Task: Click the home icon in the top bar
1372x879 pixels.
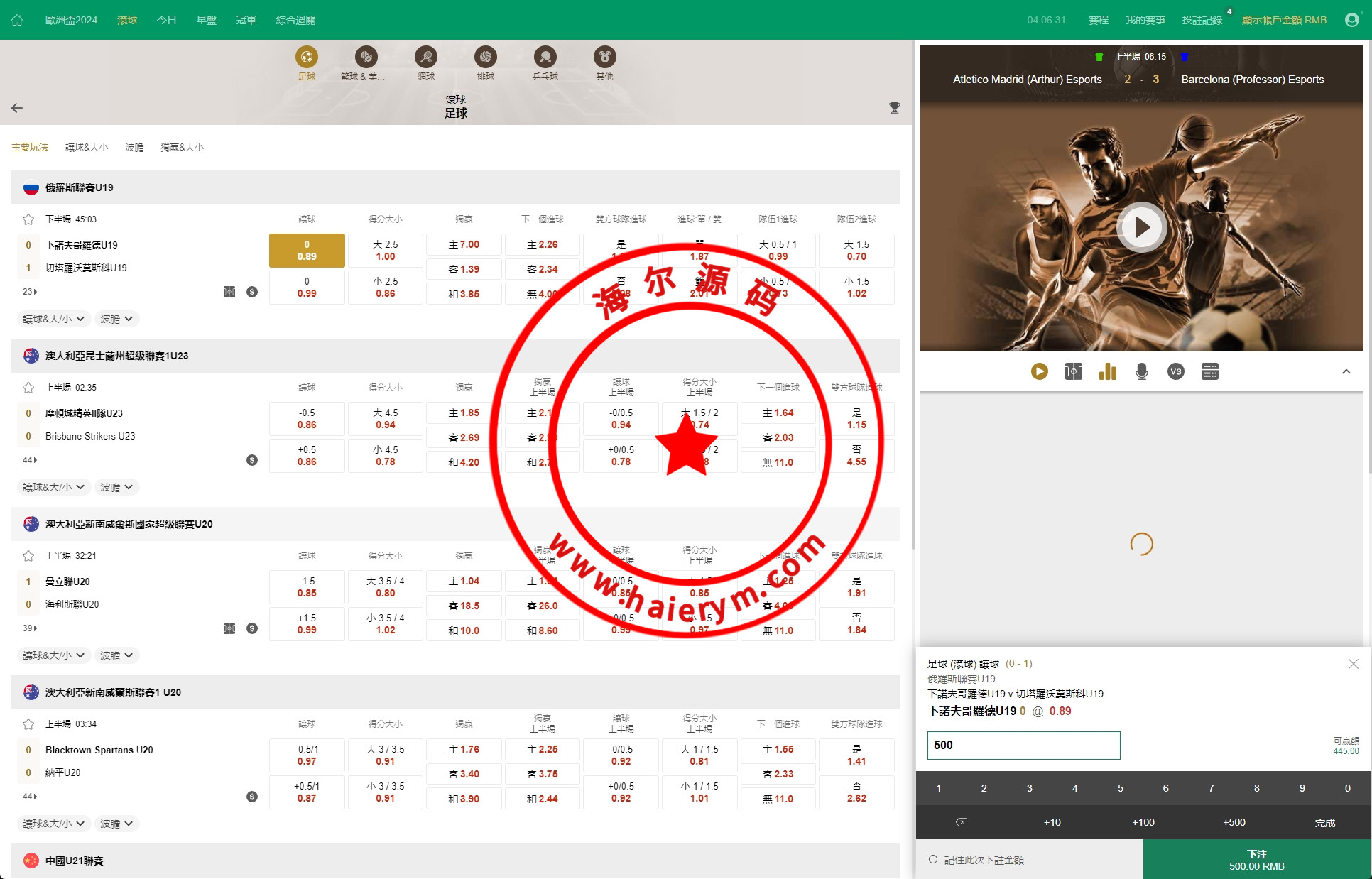Action: tap(17, 20)
